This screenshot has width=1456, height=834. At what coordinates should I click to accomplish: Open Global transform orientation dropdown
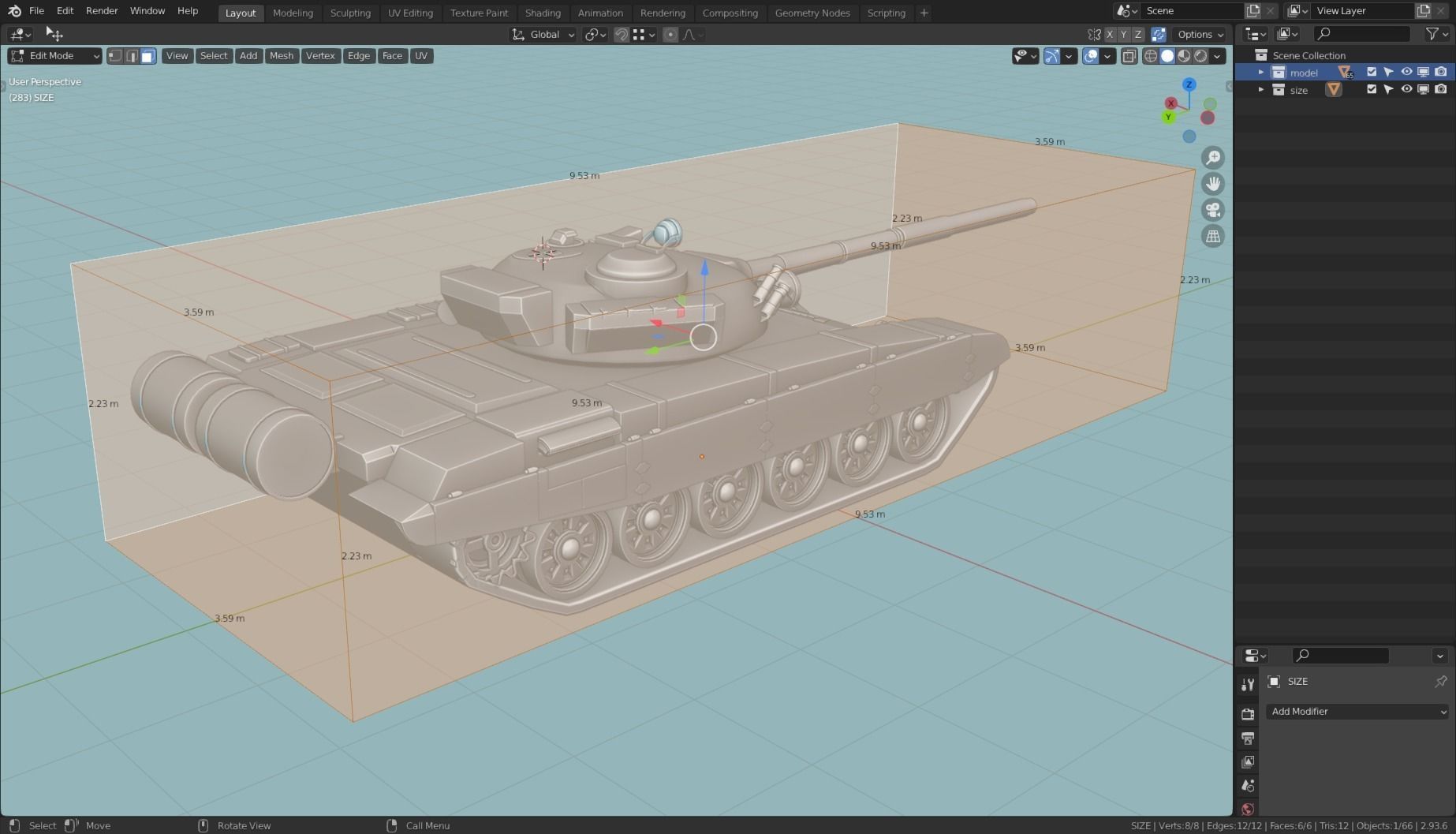(543, 35)
